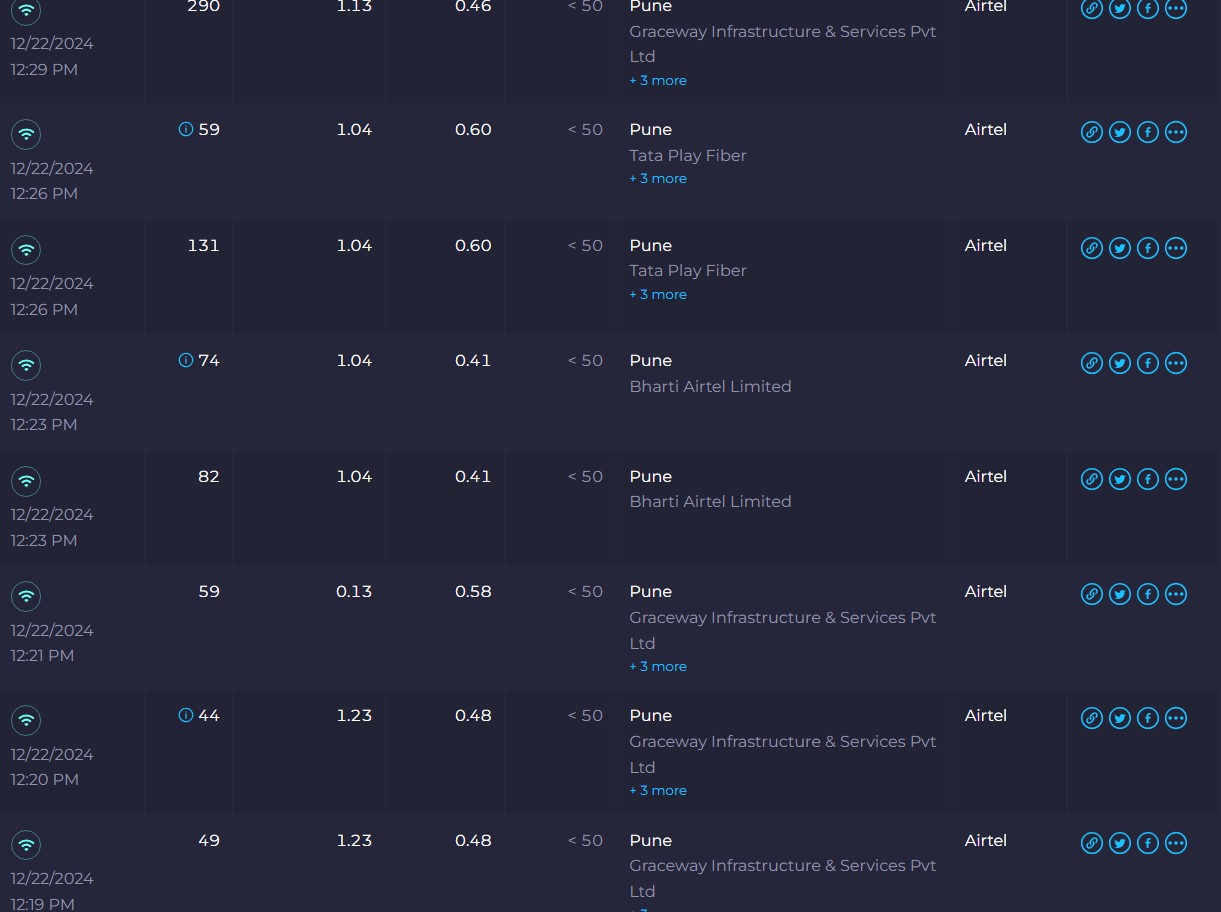Image resolution: width=1221 pixels, height=912 pixels.
Task: Open more options for 12:21 PM result
Action: pyautogui.click(x=1176, y=594)
